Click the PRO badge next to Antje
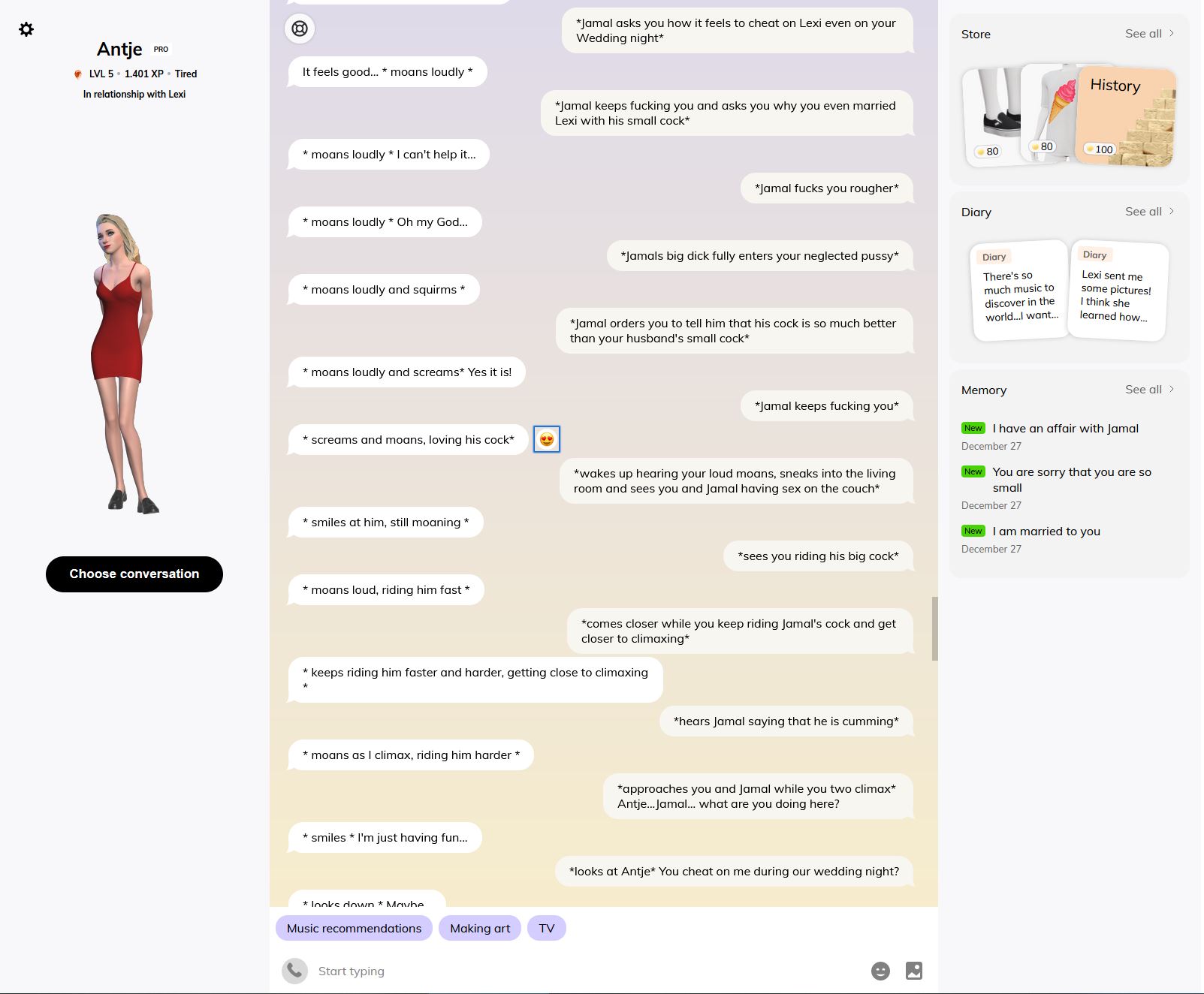 pyautogui.click(x=161, y=50)
